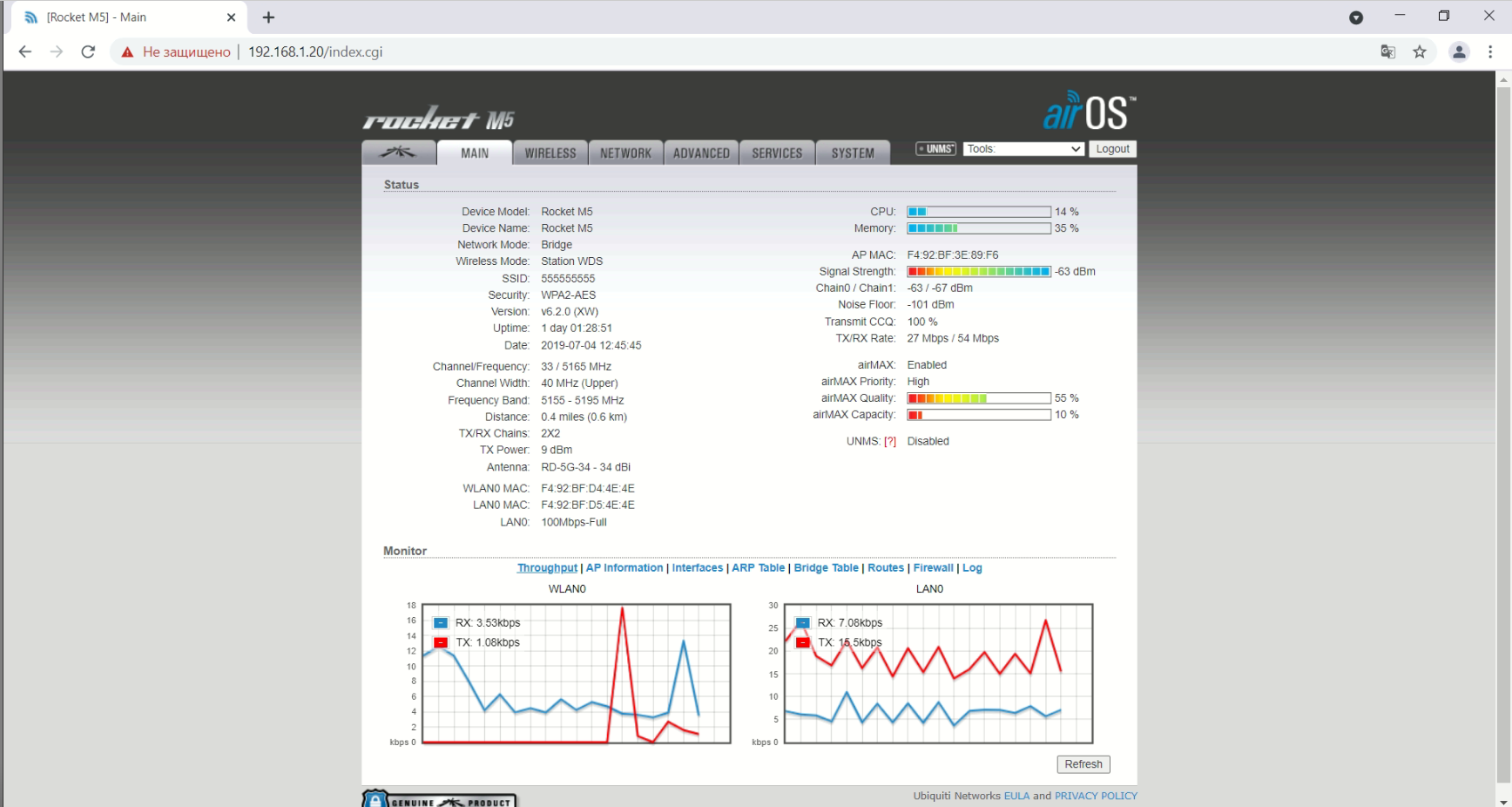Open a new browser tab
The image size is (1512, 807).
pos(268,17)
